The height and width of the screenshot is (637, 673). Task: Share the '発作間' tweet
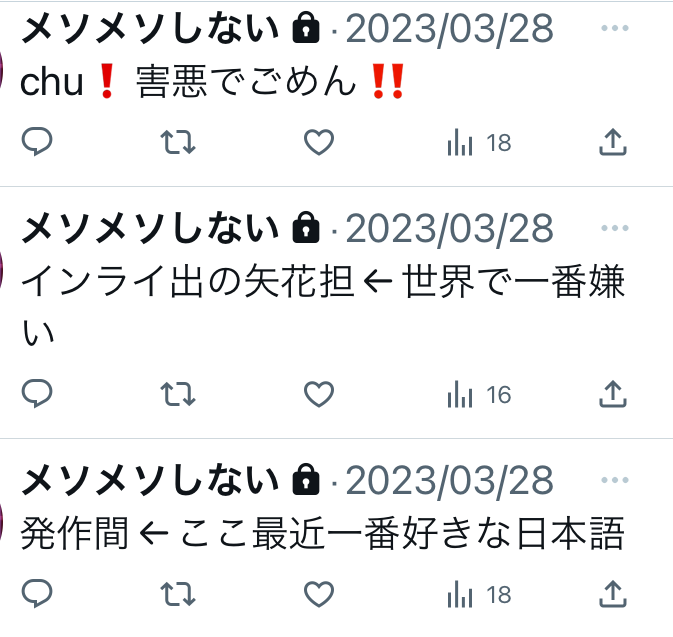tap(613, 594)
